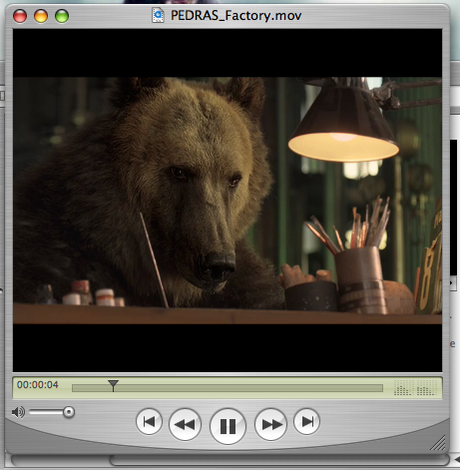Jump to the end of the movie
Image resolution: width=460 pixels, height=470 pixels.
click(307, 422)
